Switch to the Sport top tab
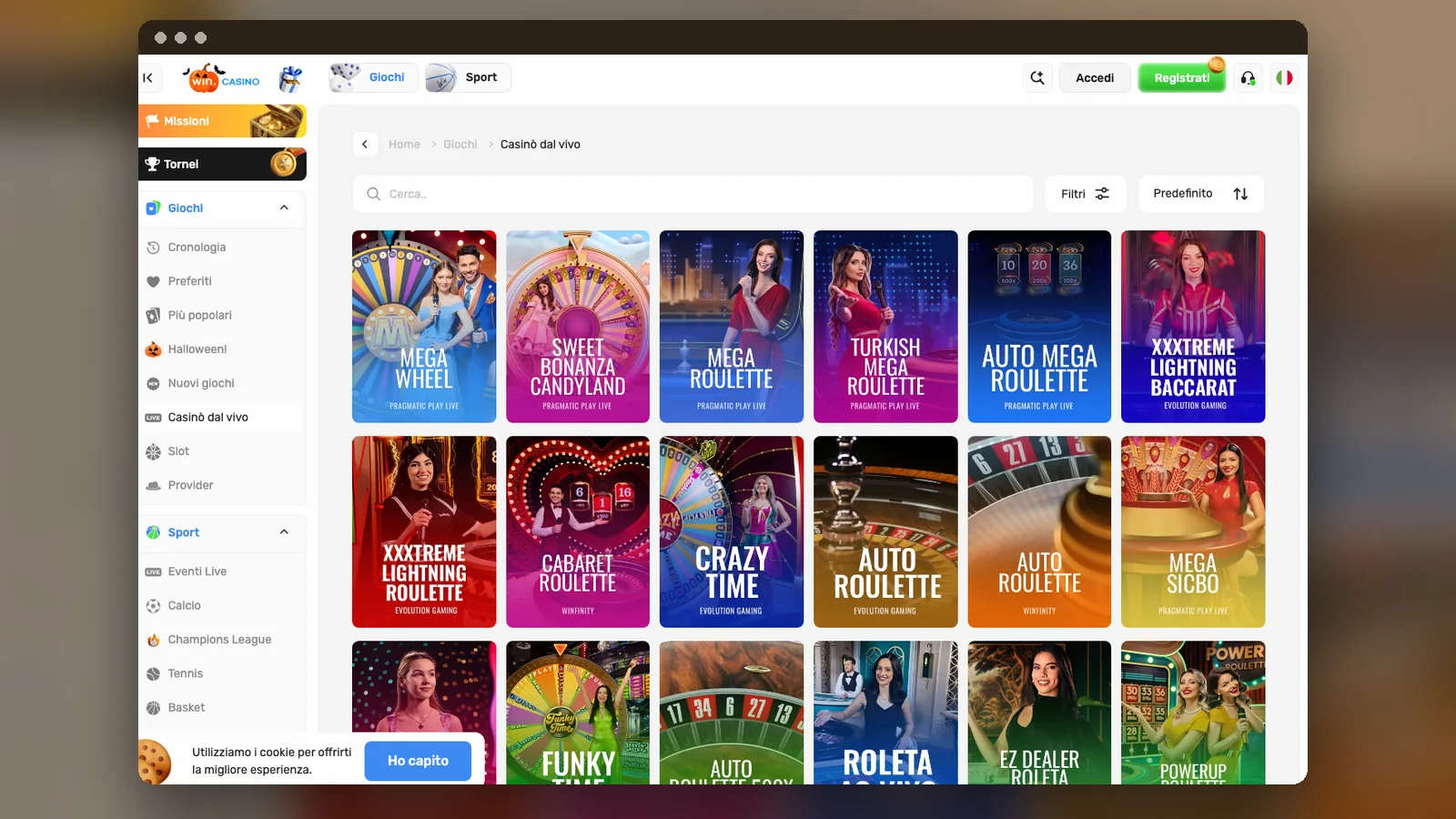The width and height of the screenshot is (1456, 819). click(x=468, y=77)
